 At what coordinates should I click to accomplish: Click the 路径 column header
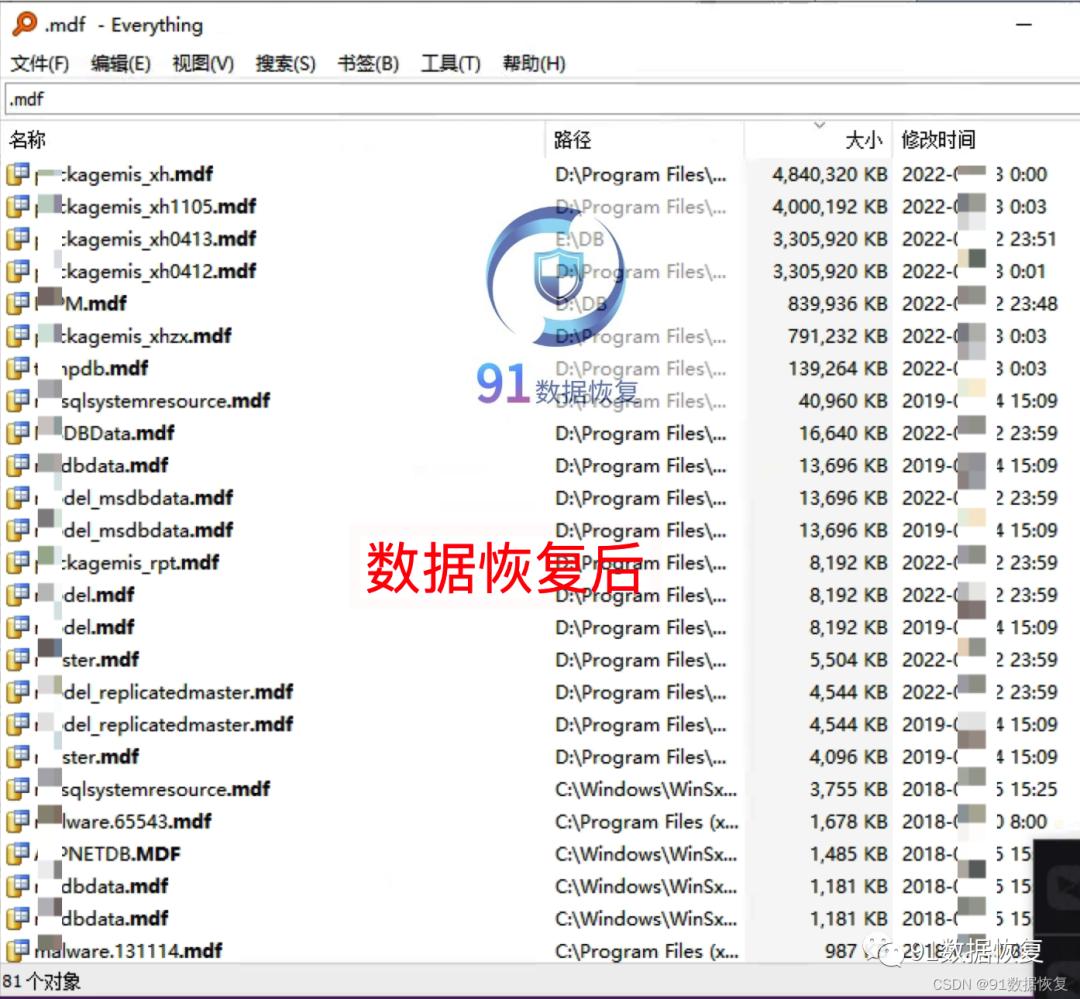pos(568,139)
